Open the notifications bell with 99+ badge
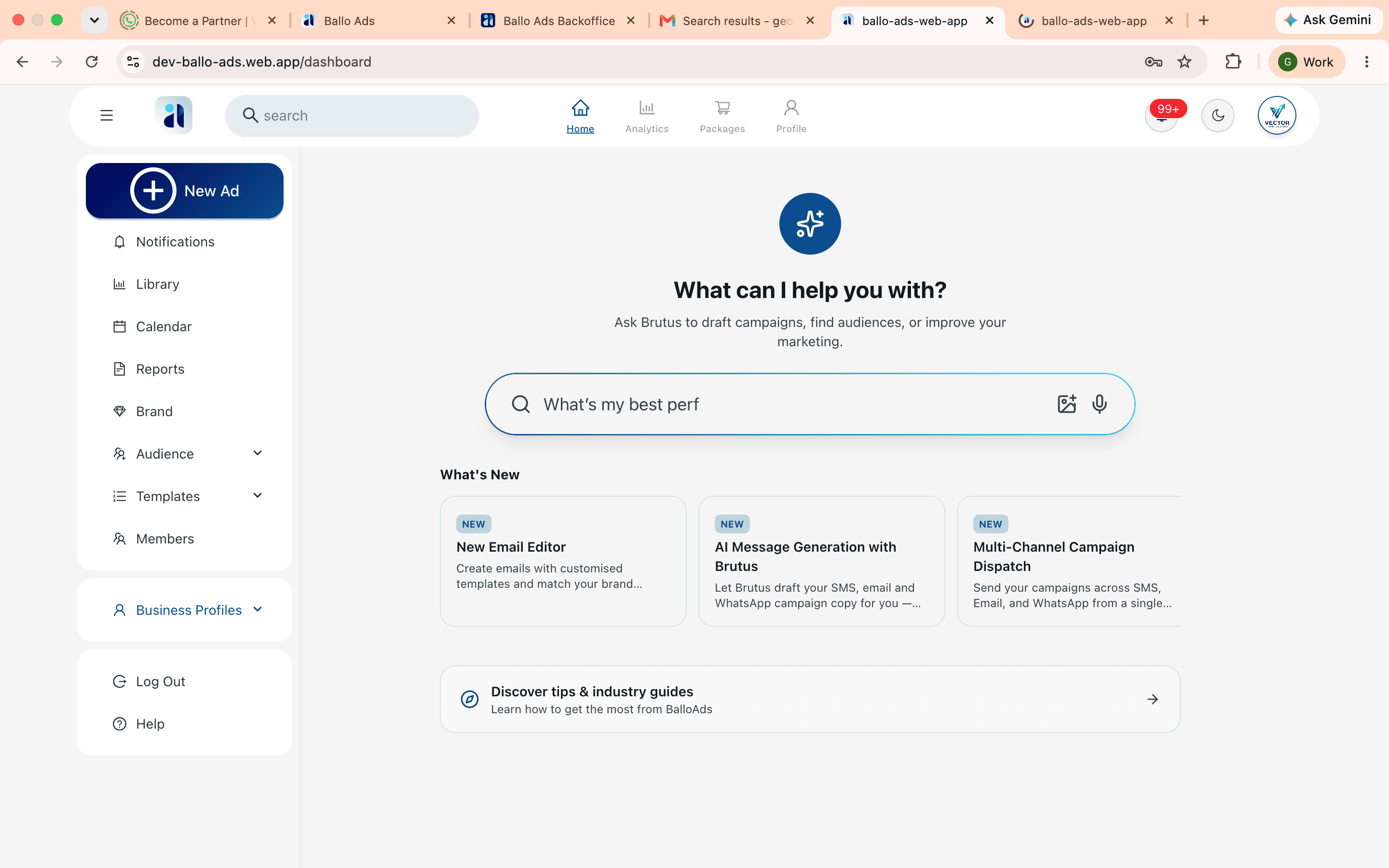 [1162, 115]
